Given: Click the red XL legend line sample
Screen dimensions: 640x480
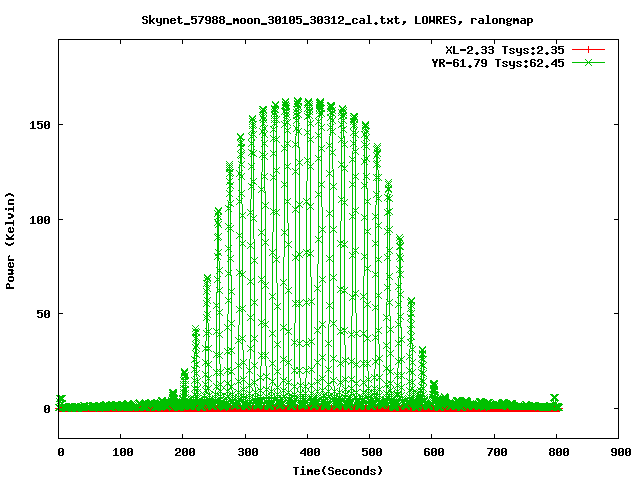Looking at the screenshot, I should [588, 50].
